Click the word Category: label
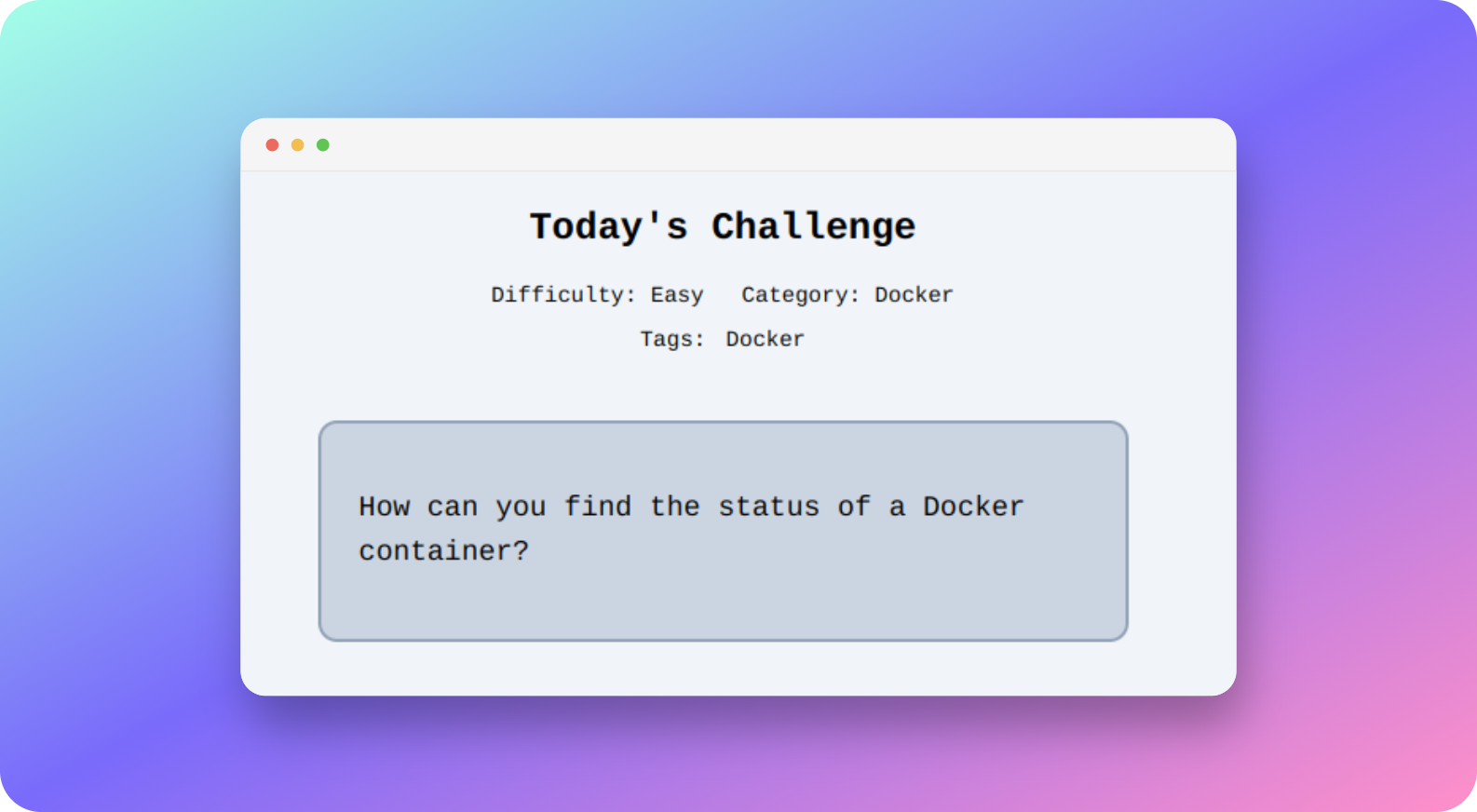The width and height of the screenshot is (1477, 812). [800, 295]
